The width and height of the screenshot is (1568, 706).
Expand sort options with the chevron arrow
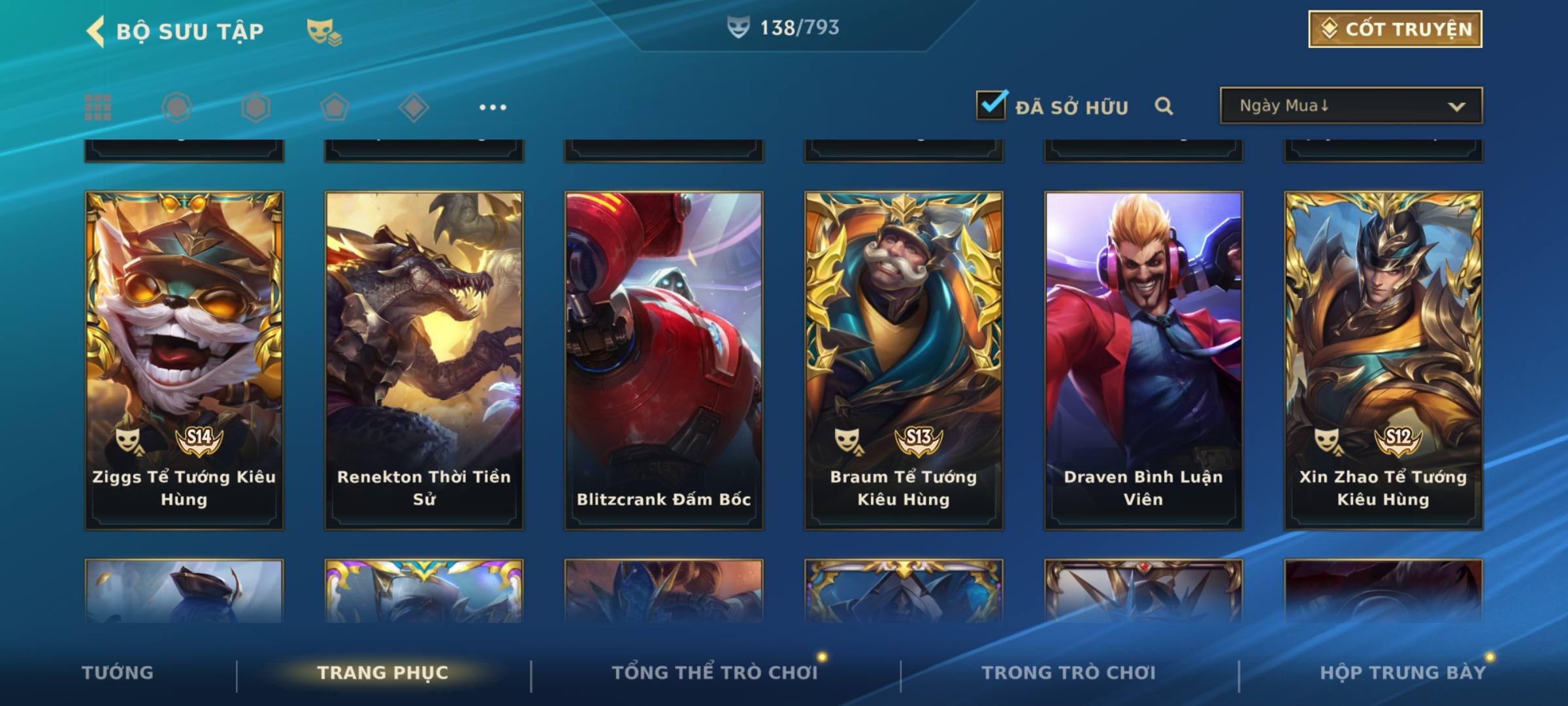click(1456, 107)
